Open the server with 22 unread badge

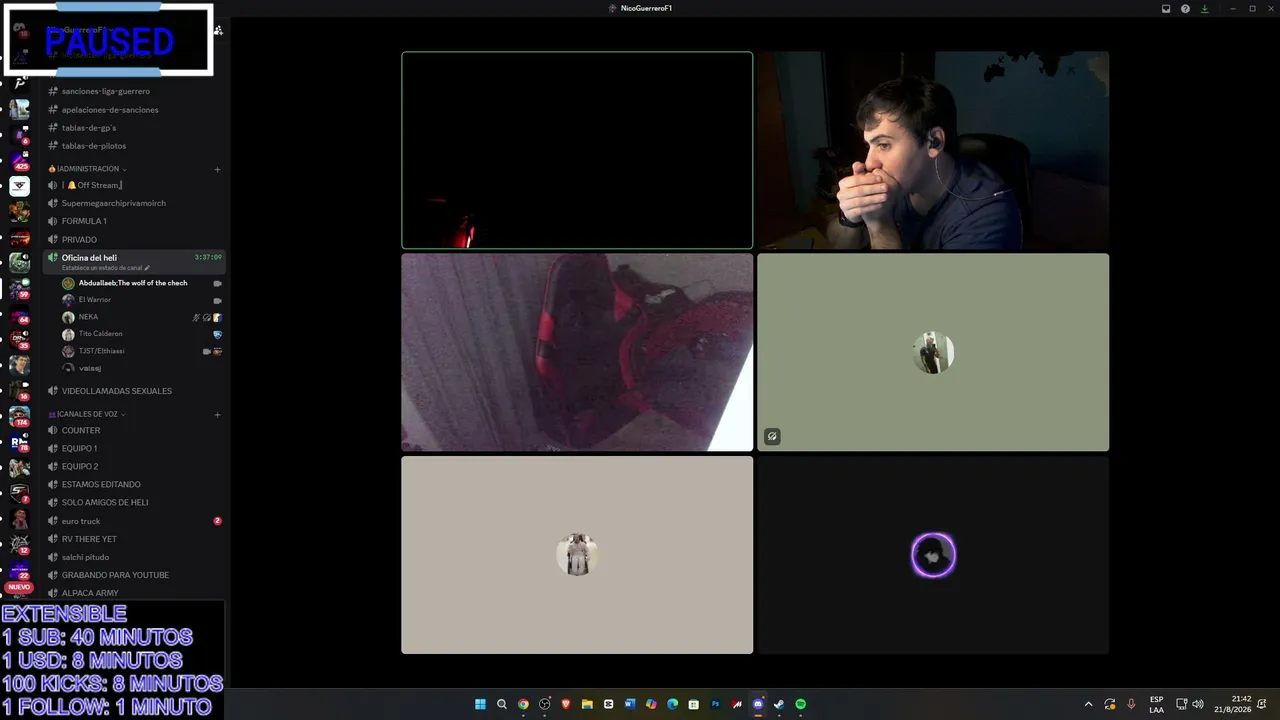20,571
